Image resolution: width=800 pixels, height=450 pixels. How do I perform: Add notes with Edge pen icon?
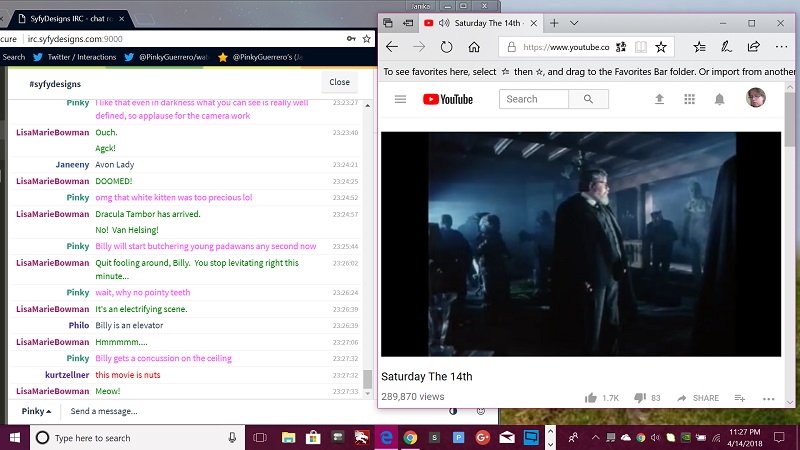(726, 47)
